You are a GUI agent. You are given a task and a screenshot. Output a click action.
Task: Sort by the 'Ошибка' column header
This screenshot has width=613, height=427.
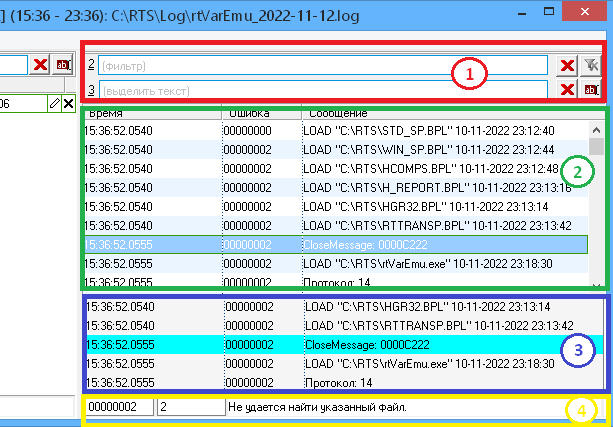262,113
